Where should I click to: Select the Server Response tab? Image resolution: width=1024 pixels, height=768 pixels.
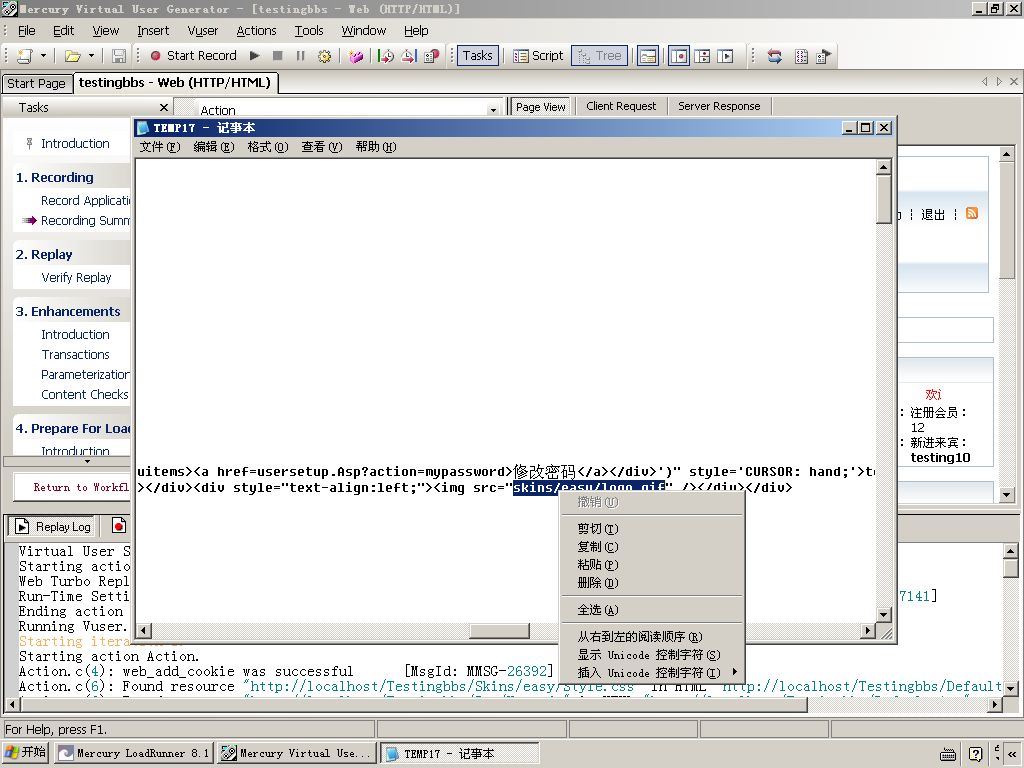point(718,106)
